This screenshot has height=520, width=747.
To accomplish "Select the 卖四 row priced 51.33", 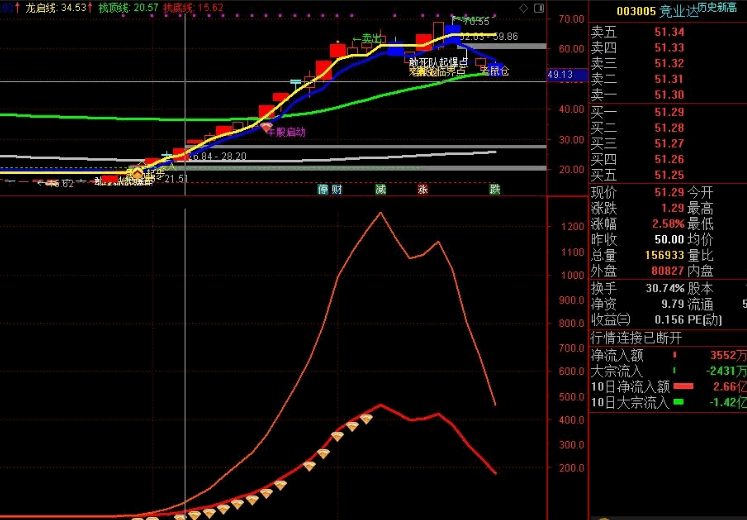I will (668, 48).
